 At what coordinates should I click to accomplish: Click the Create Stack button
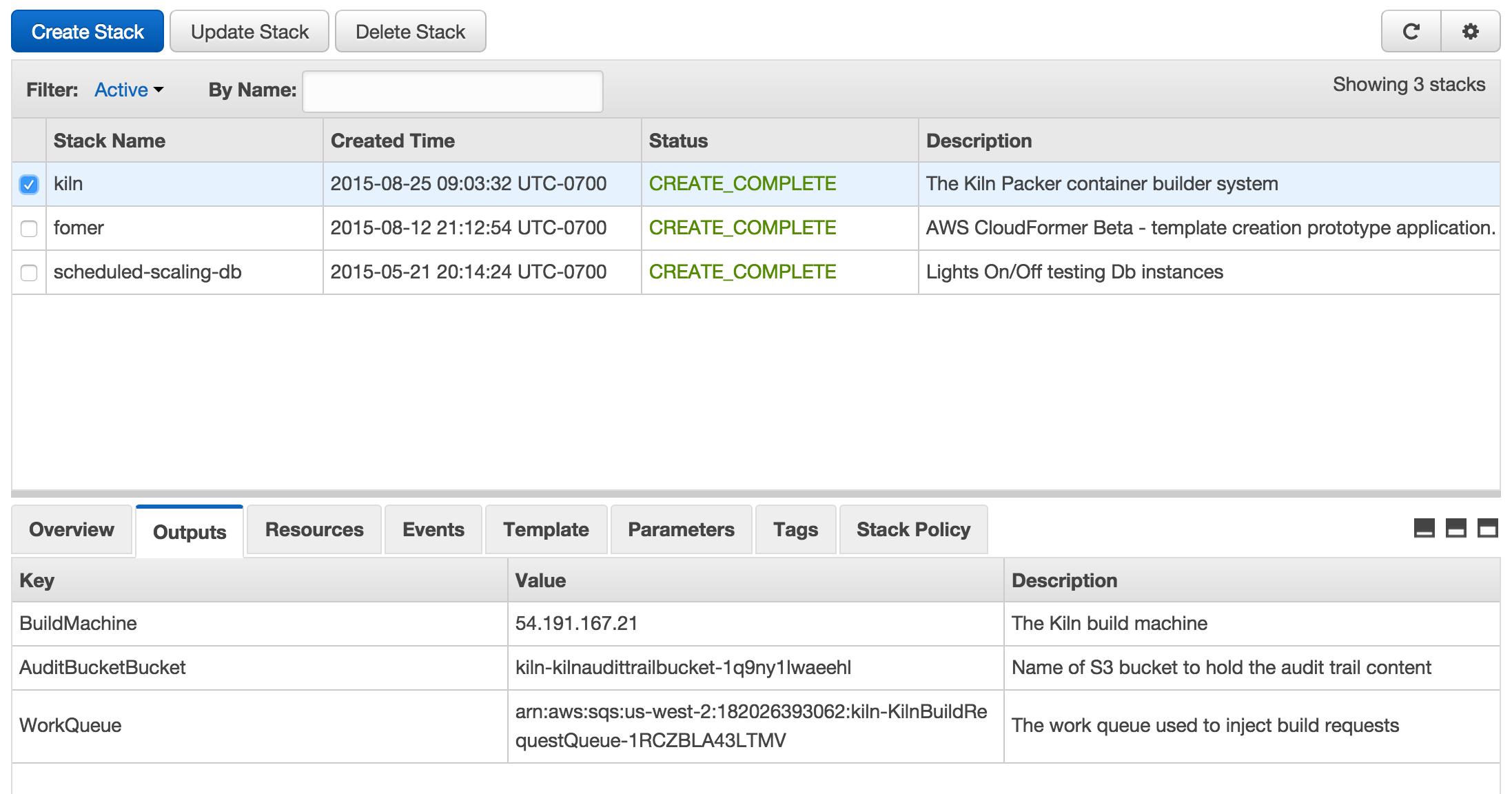(88, 32)
